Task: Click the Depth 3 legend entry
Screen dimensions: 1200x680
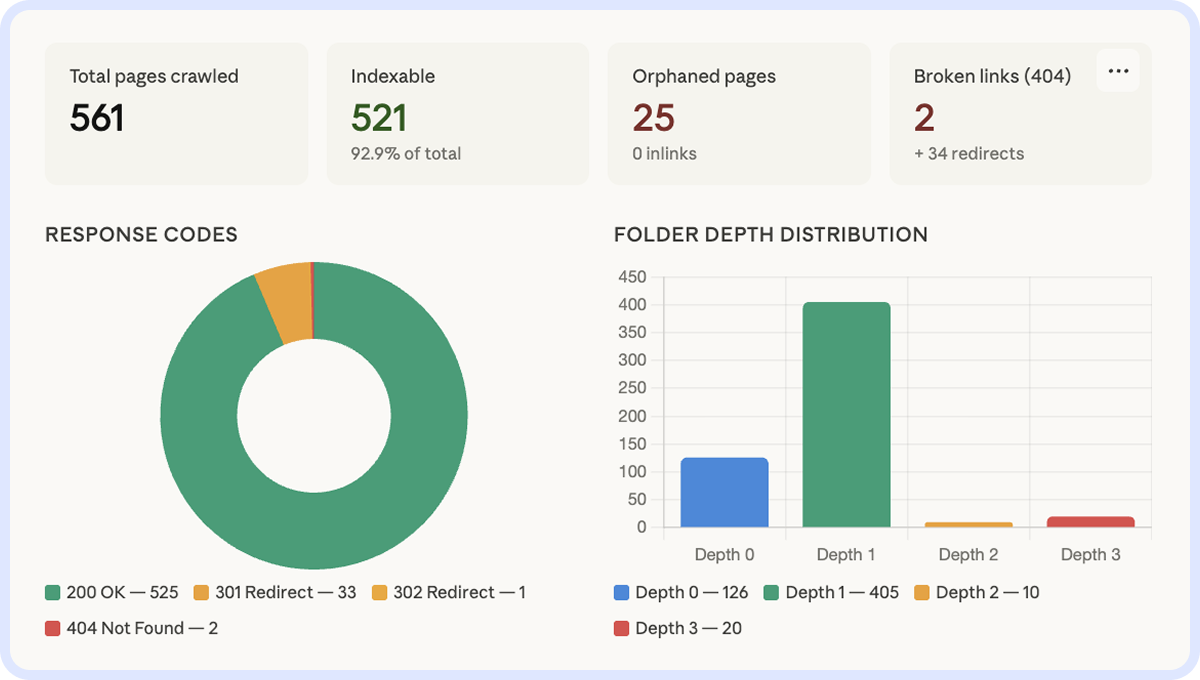Action: (677, 628)
